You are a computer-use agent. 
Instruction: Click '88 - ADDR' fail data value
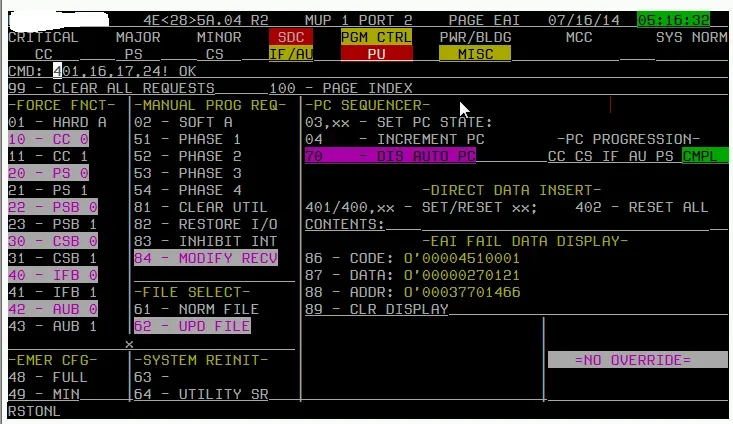462,292
